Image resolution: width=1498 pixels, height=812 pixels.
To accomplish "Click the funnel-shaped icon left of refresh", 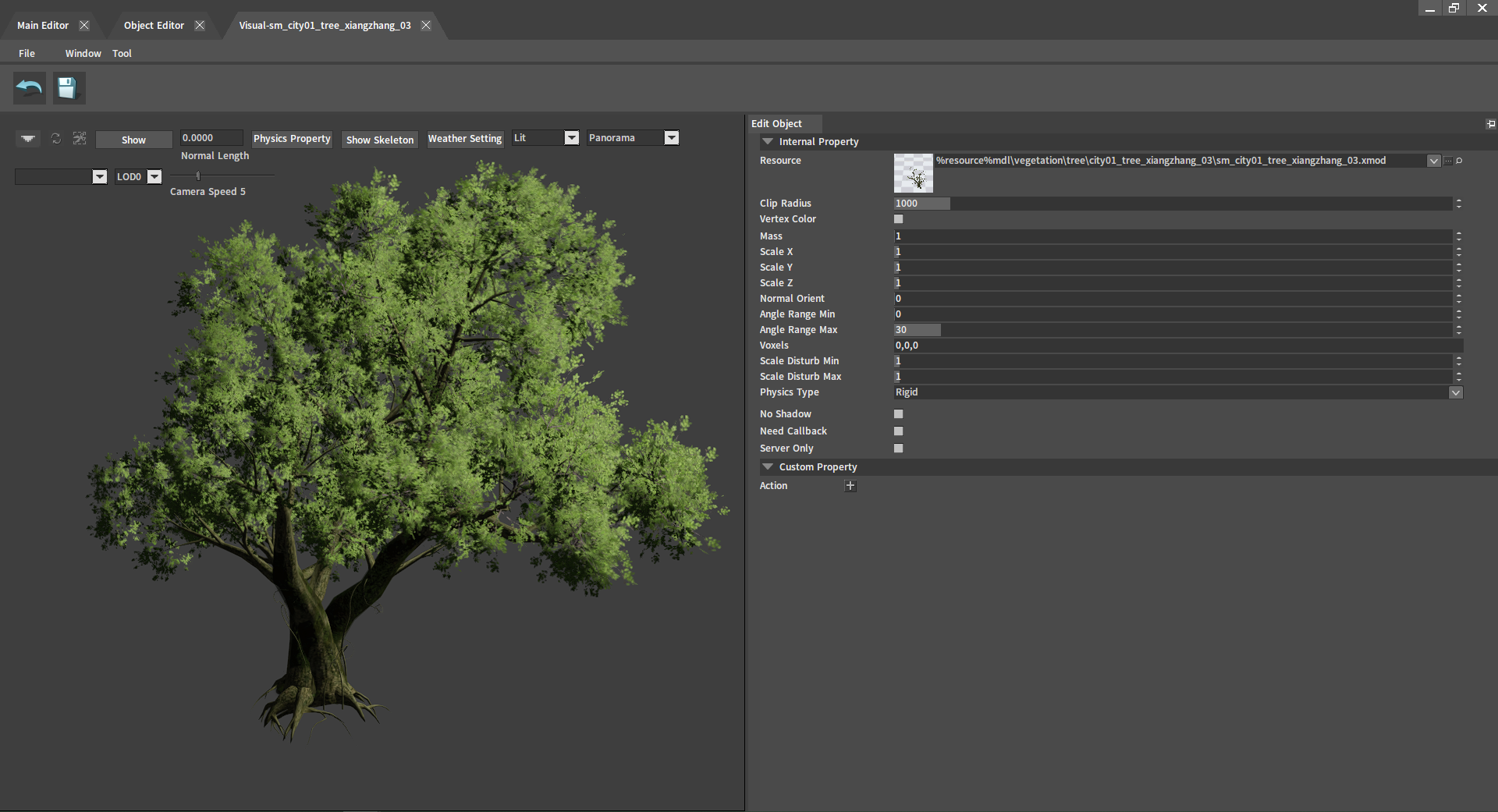I will point(28,138).
